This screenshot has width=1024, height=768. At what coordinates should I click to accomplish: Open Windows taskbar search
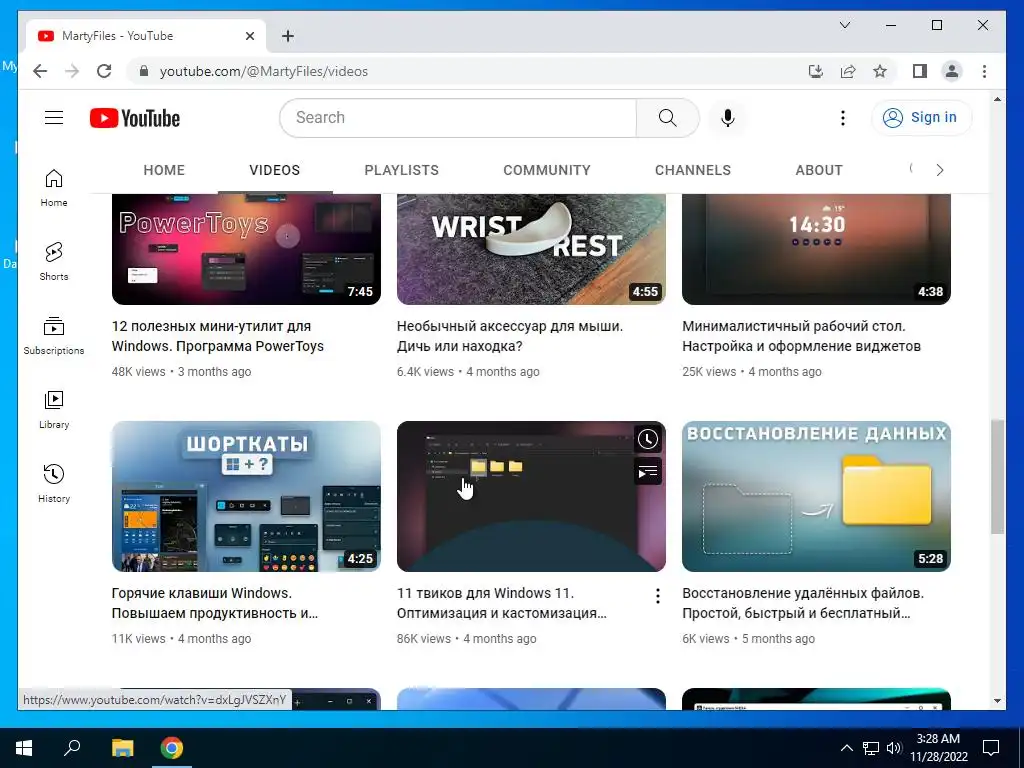point(72,748)
